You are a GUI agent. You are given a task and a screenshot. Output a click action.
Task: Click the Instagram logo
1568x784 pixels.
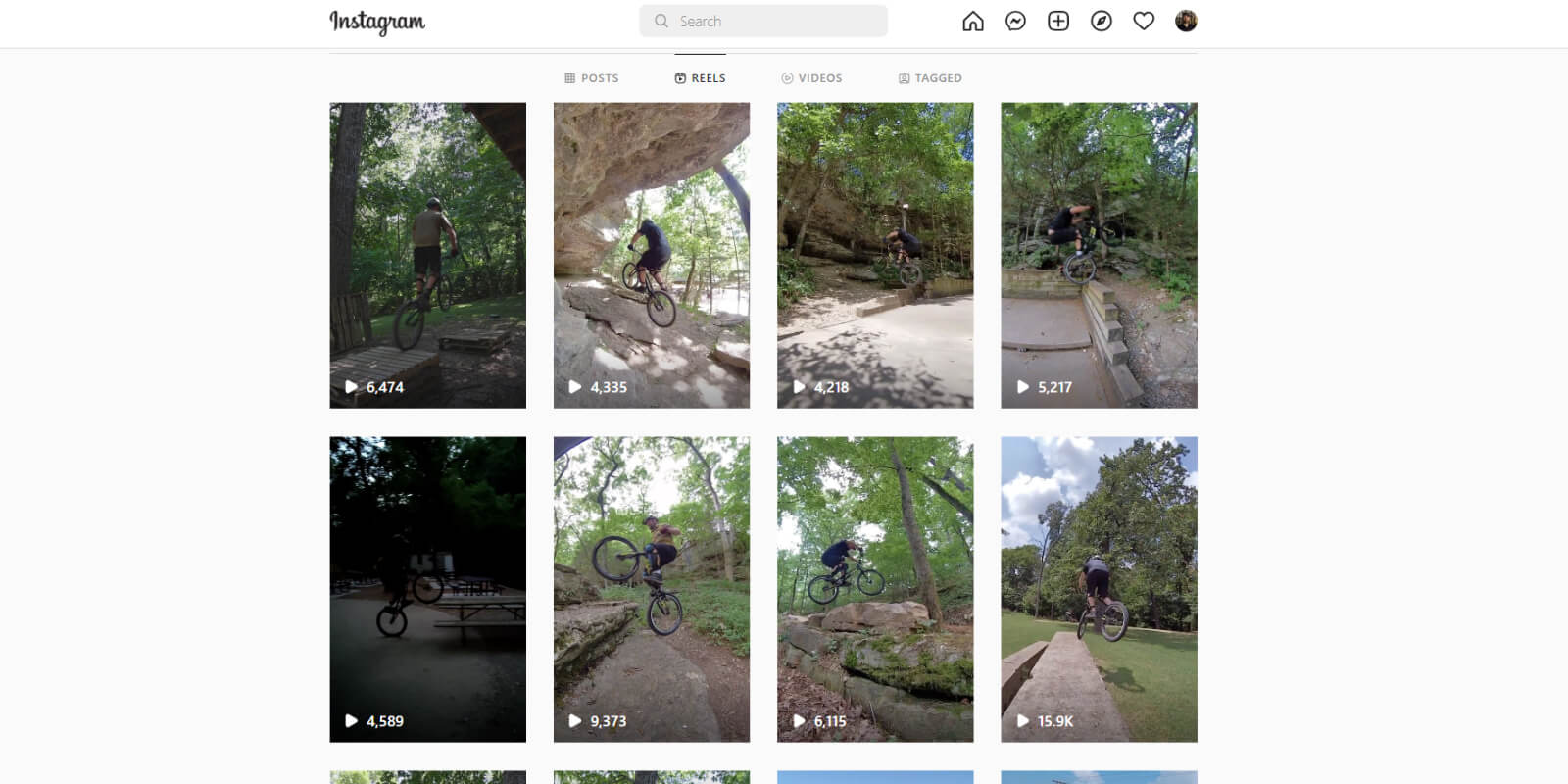tap(377, 23)
